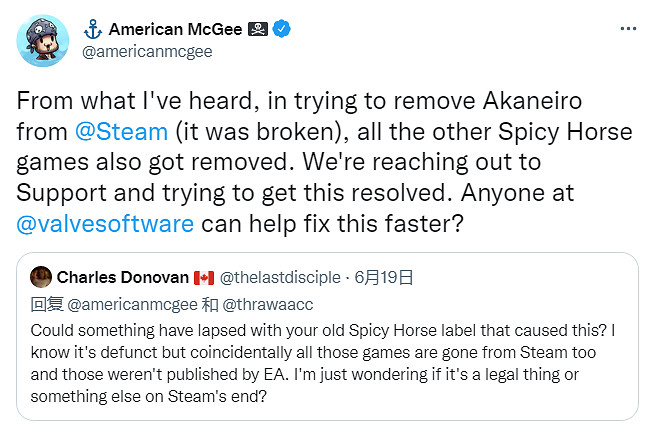Open the @Steam mention link
This screenshot has height=437, width=656.
tap(114, 131)
